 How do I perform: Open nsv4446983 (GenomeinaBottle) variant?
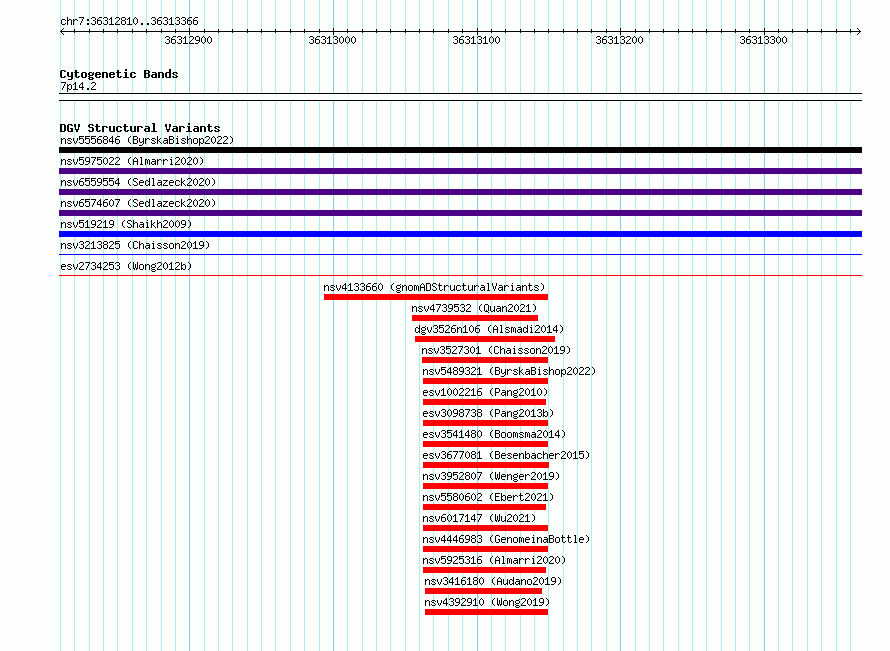click(x=506, y=539)
